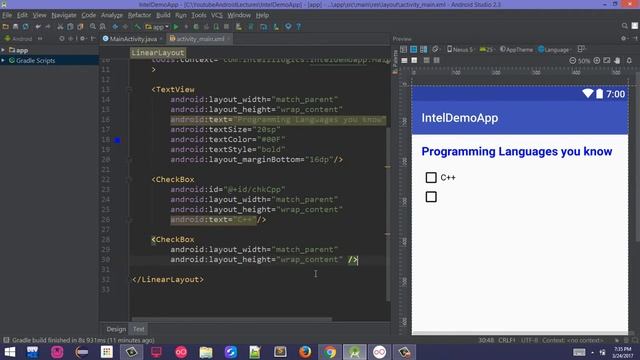
Task: Open File Explorer from the taskbar
Action: (206, 352)
